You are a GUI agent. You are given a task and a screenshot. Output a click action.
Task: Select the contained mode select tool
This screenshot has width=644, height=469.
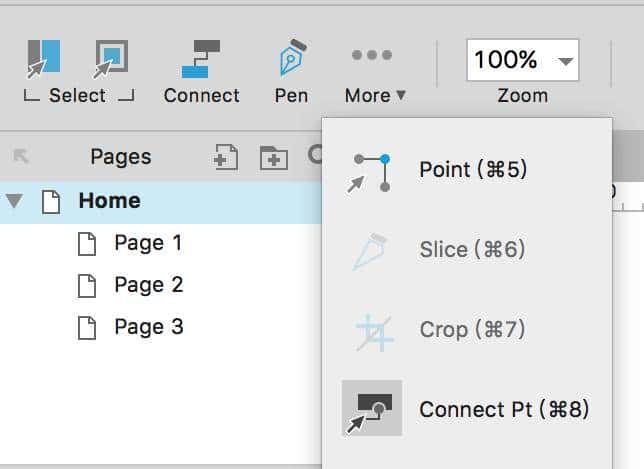[x=110, y=59]
